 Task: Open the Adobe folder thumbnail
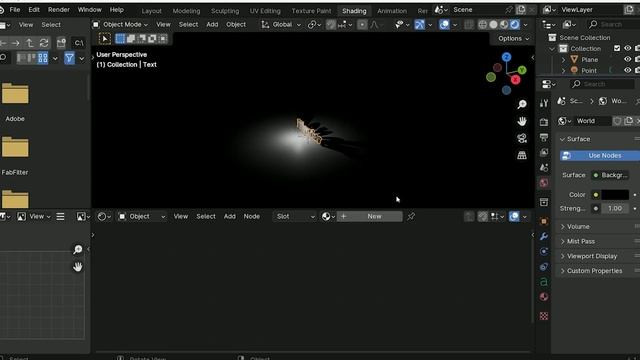pyautogui.click(x=15, y=94)
